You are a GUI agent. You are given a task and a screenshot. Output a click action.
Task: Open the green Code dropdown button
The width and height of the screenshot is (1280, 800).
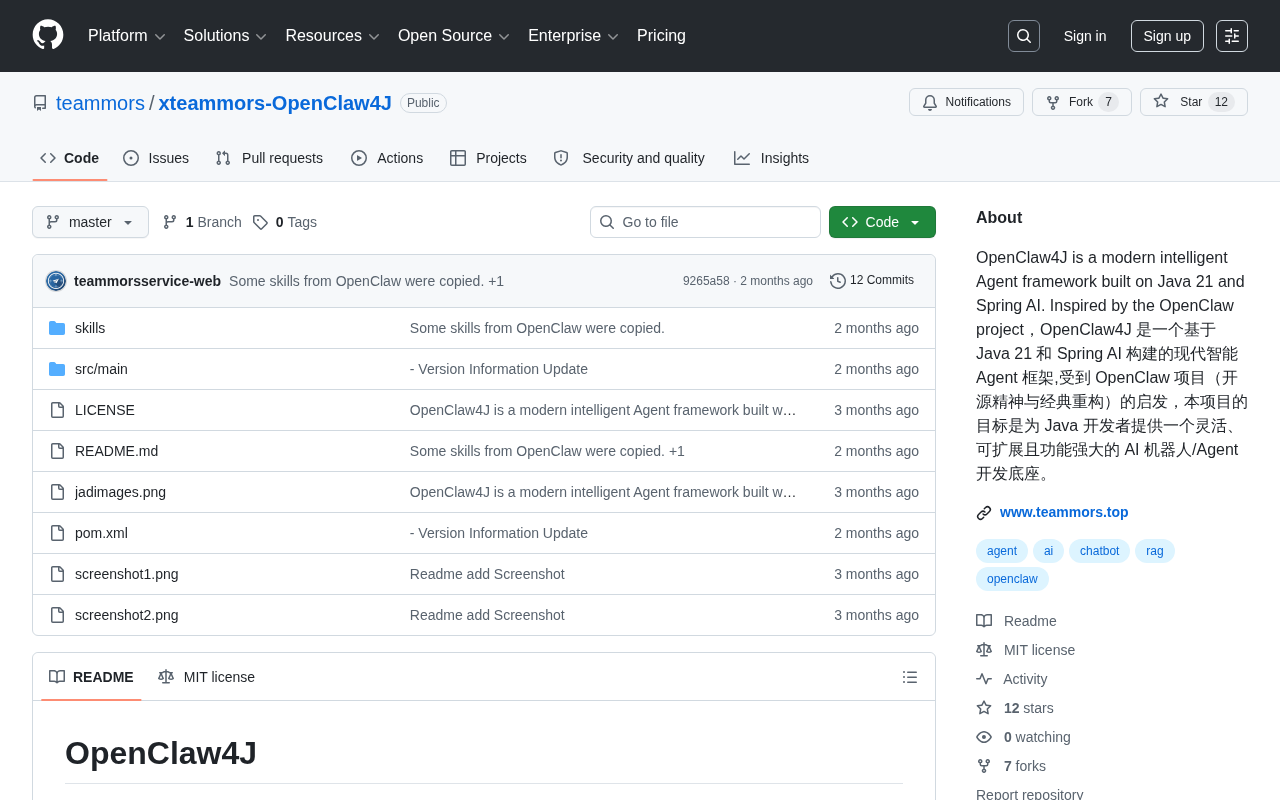pos(882,222)
